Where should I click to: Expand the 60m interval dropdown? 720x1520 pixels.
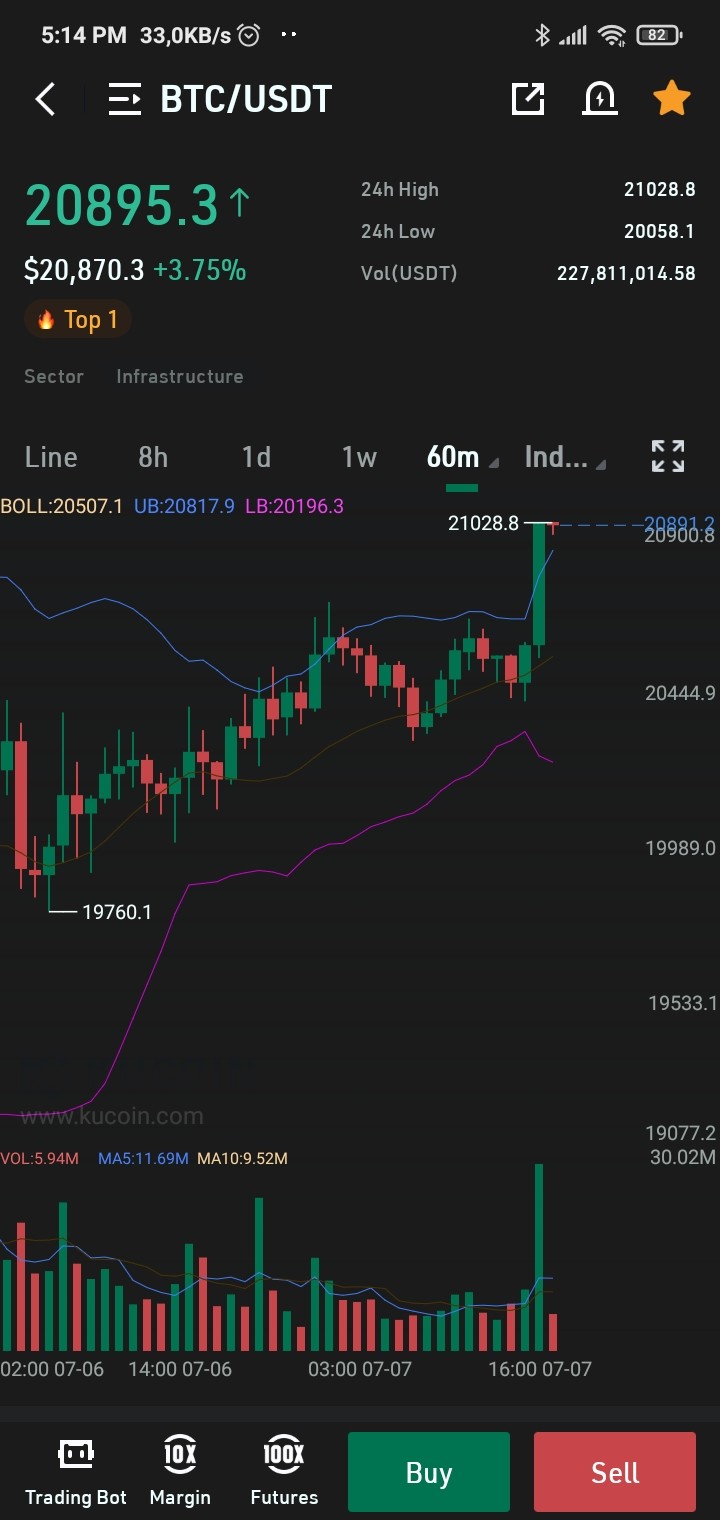[462, 457]
